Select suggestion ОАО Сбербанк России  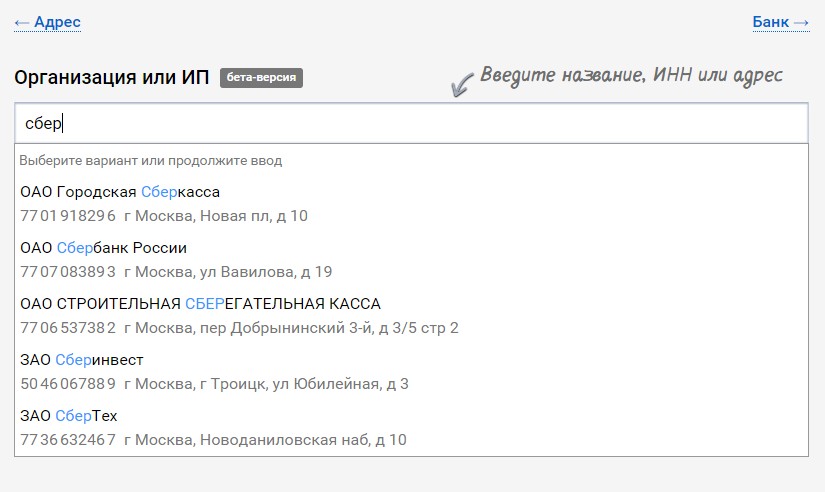tap(411, 260)
